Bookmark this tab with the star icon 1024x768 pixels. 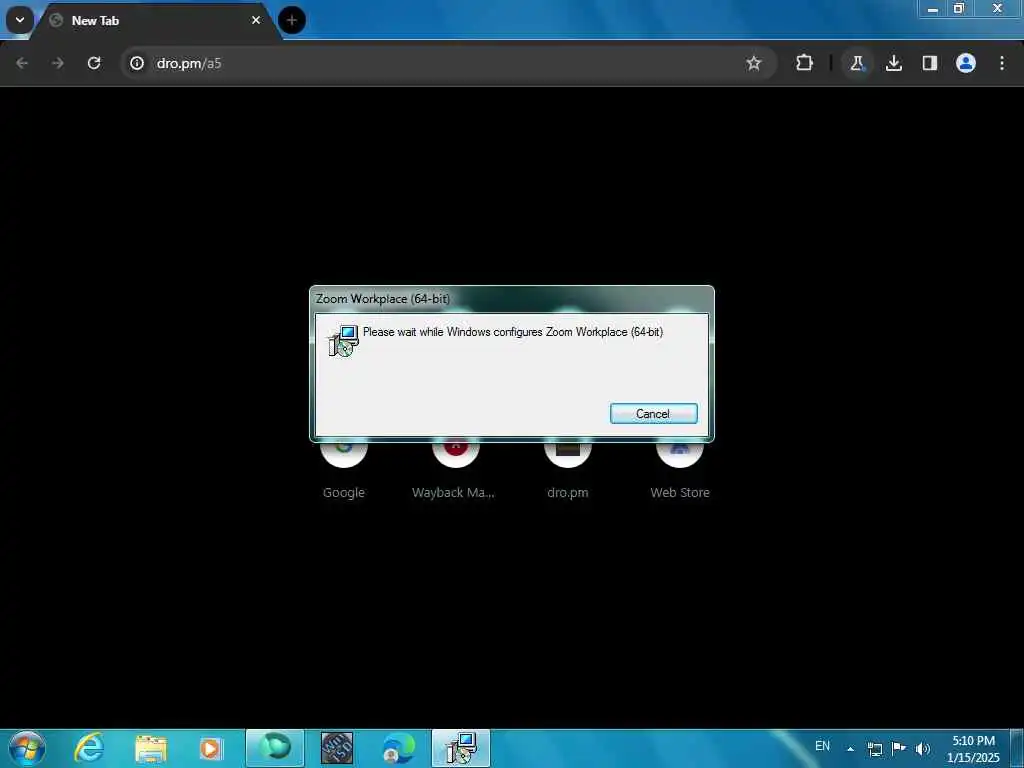[754, 63]
